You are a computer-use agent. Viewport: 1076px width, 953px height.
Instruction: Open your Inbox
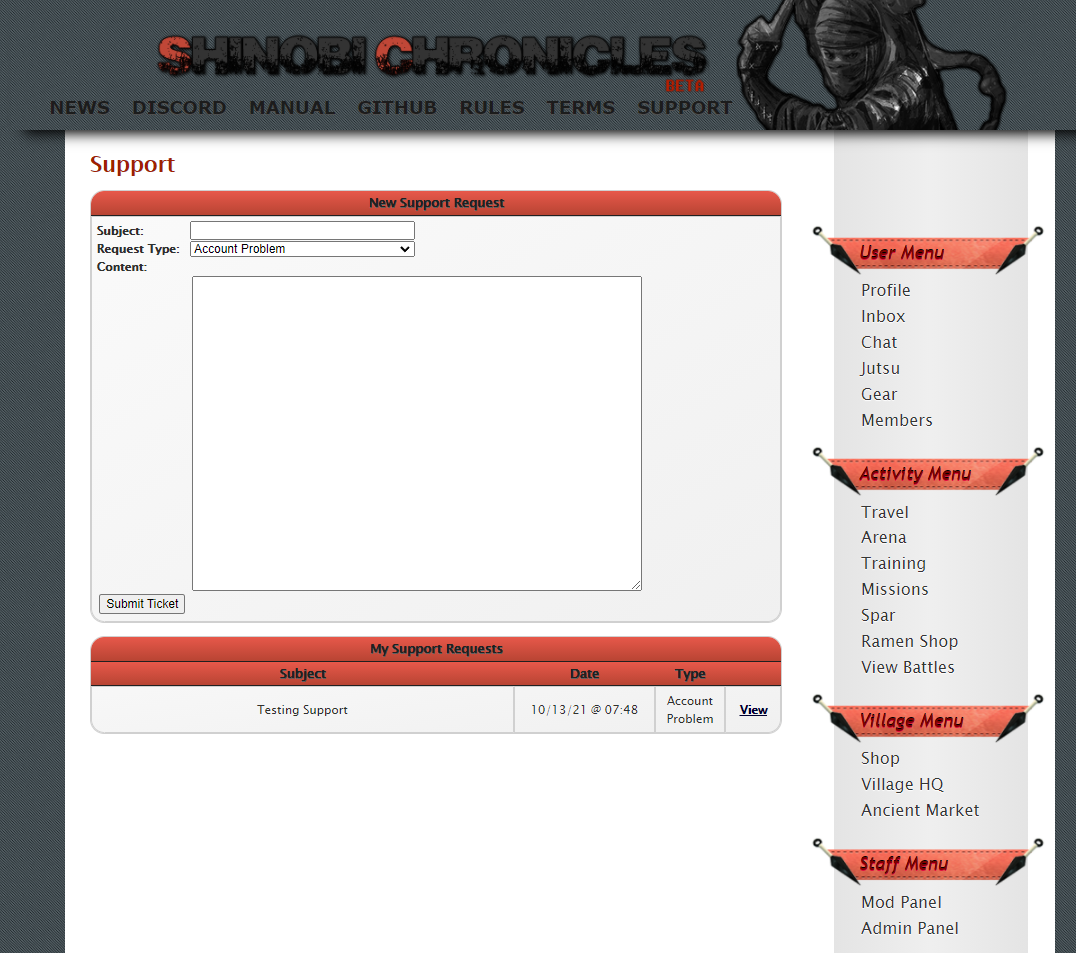882,316
